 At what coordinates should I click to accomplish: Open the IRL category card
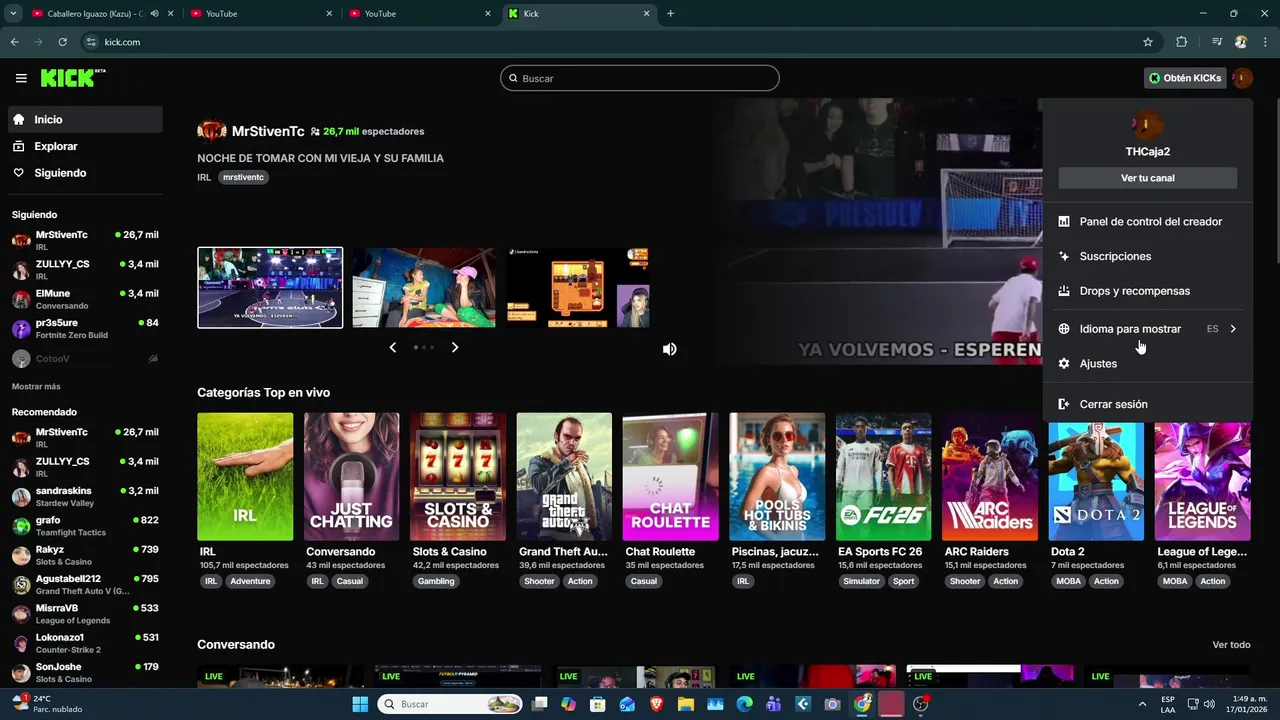tap(245, 477)
